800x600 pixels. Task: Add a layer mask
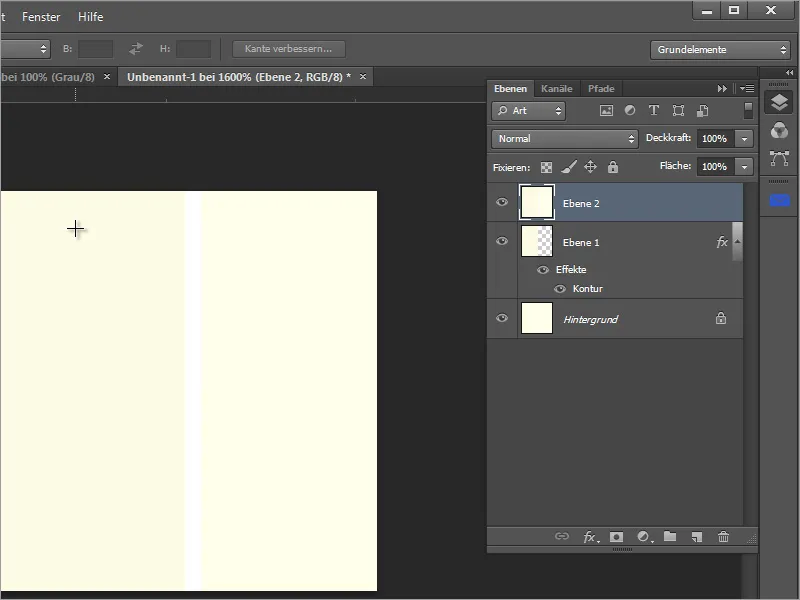click(x=616, y=537)
